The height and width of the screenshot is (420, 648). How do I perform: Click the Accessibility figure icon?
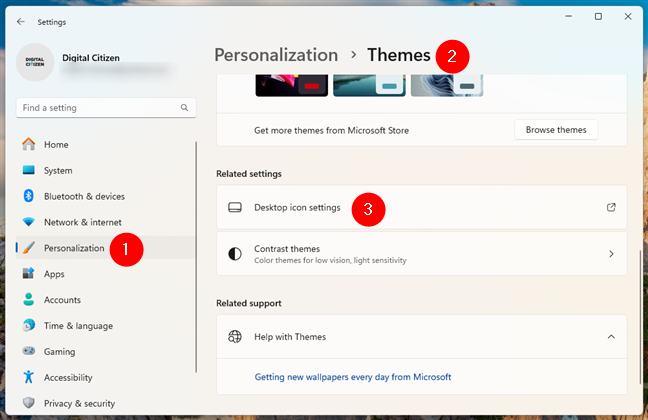(x=29, y=377)
